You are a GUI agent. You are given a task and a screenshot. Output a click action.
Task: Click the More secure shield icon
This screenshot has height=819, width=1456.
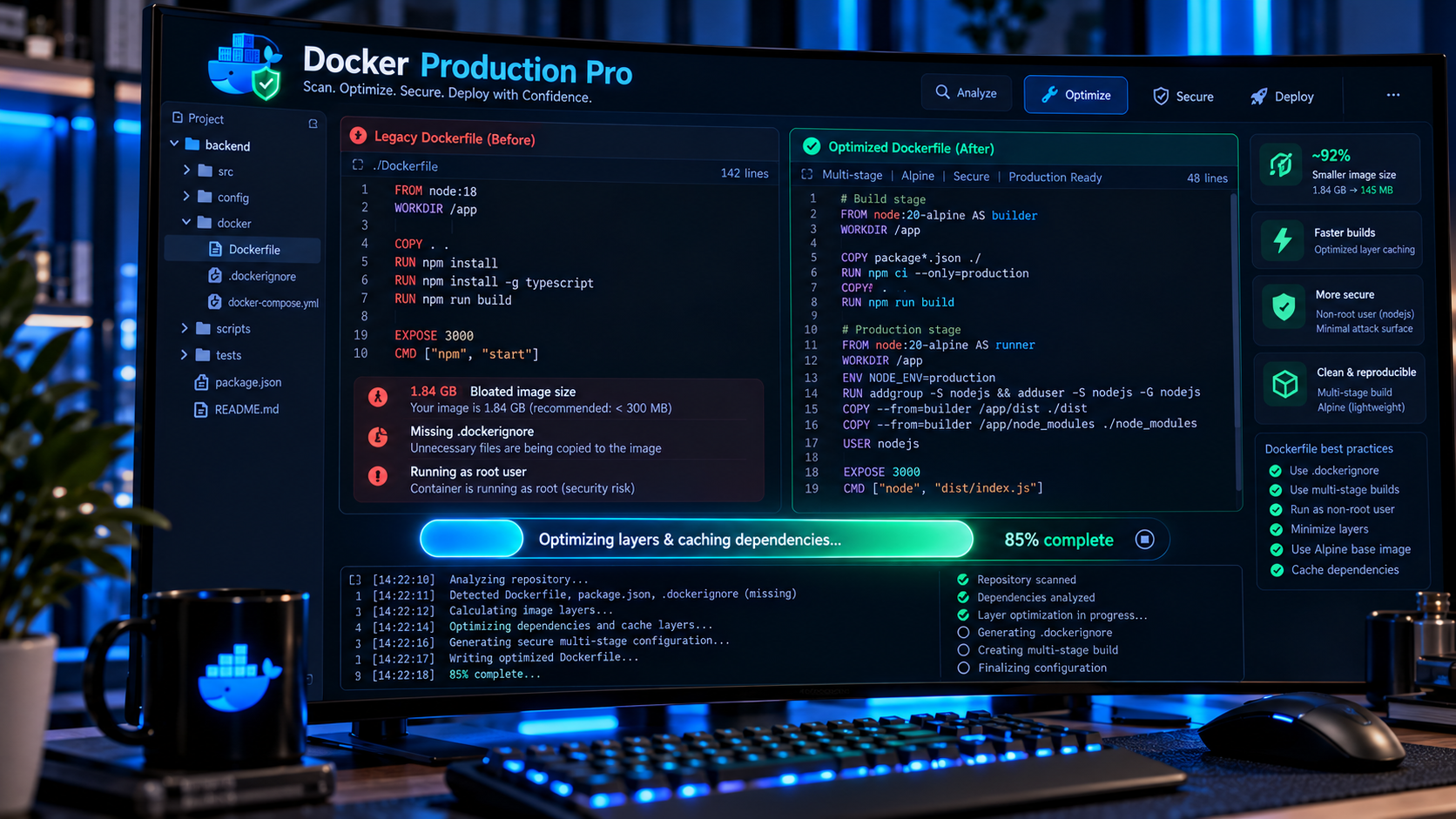[1284, 307]
